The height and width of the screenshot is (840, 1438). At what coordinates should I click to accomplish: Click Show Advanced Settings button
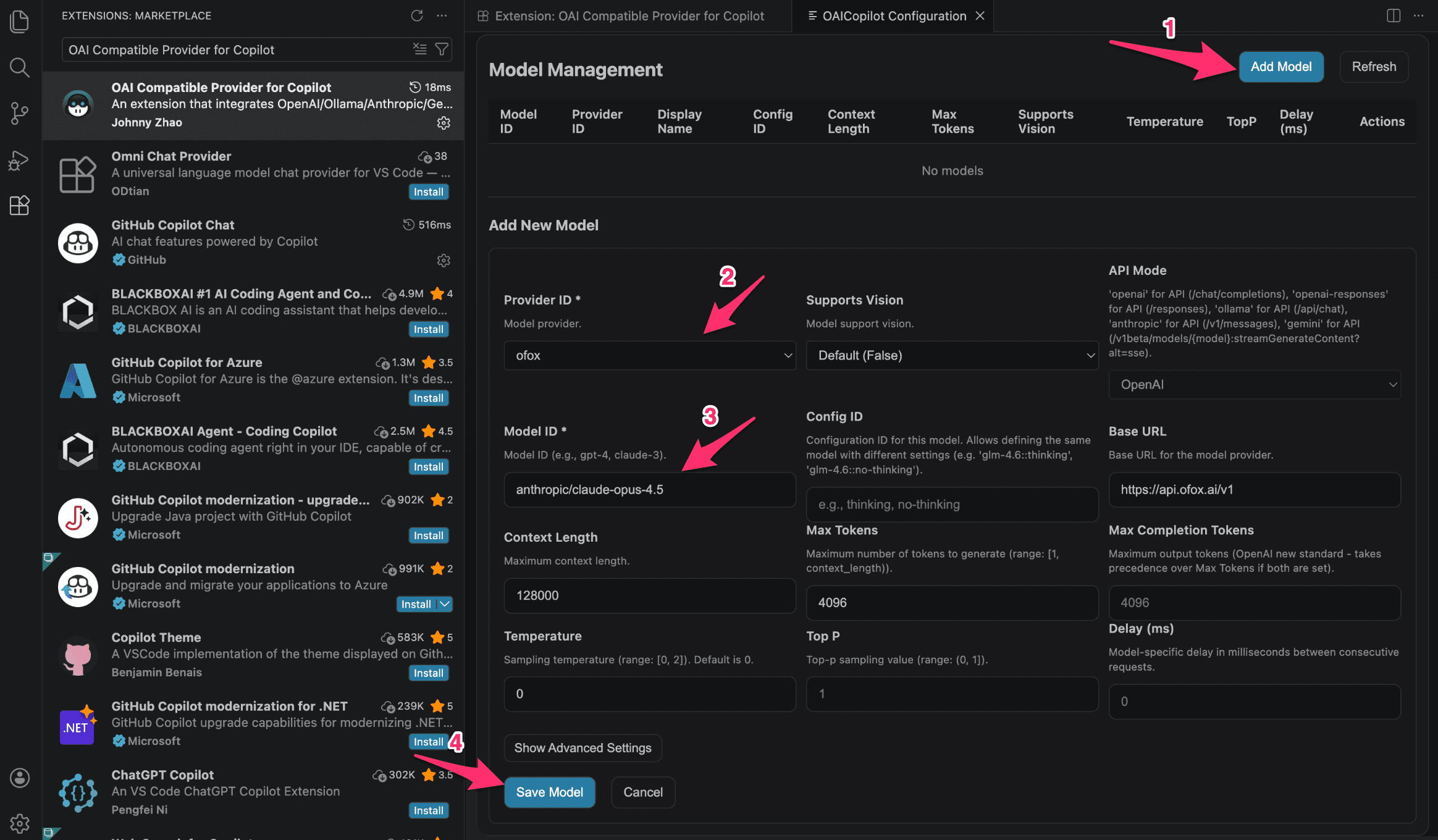click(582, 748)
